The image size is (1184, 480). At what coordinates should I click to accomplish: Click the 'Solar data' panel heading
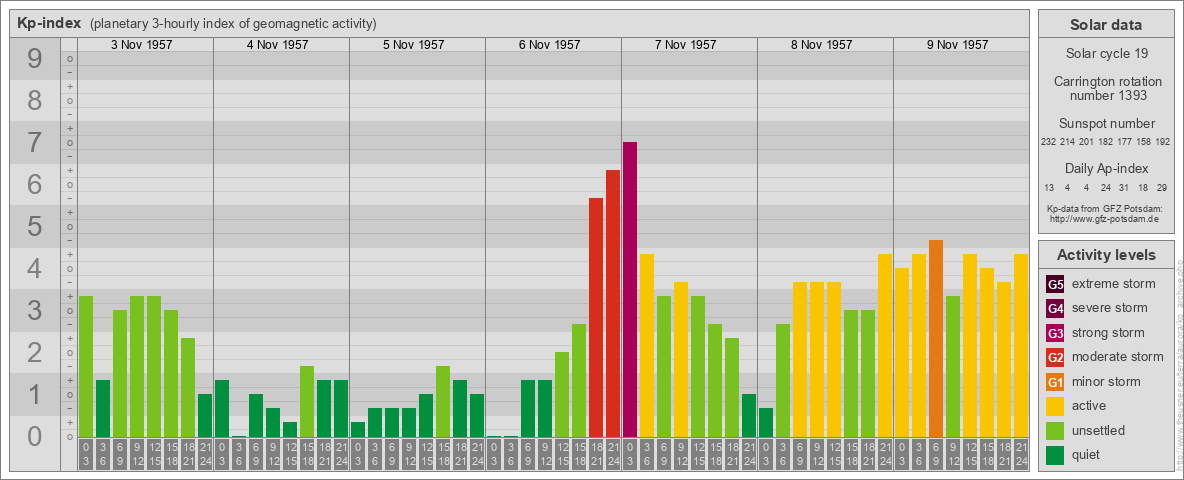coord(1105,25)
